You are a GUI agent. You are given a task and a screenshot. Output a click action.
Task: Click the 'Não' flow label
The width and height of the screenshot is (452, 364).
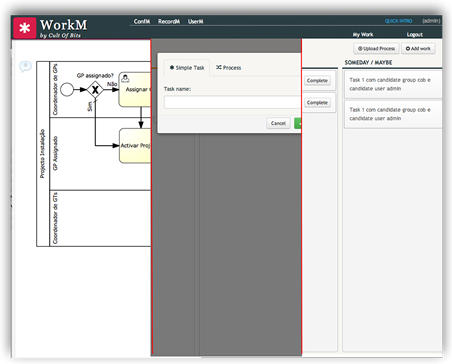(x=112, y=84)
